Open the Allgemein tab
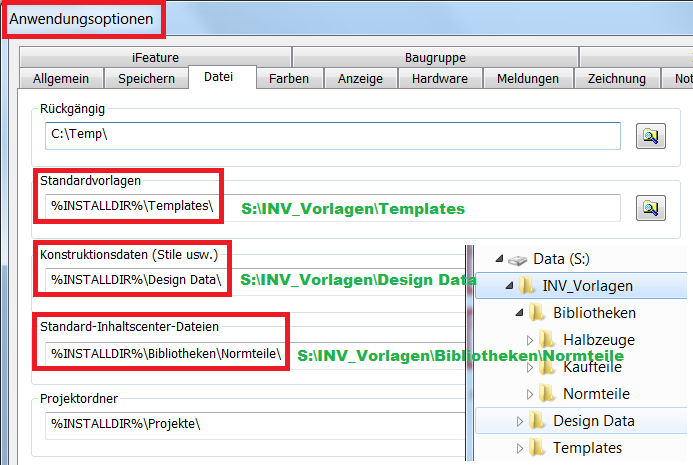This screenshot has height=465, width=693. pos(61,78)
